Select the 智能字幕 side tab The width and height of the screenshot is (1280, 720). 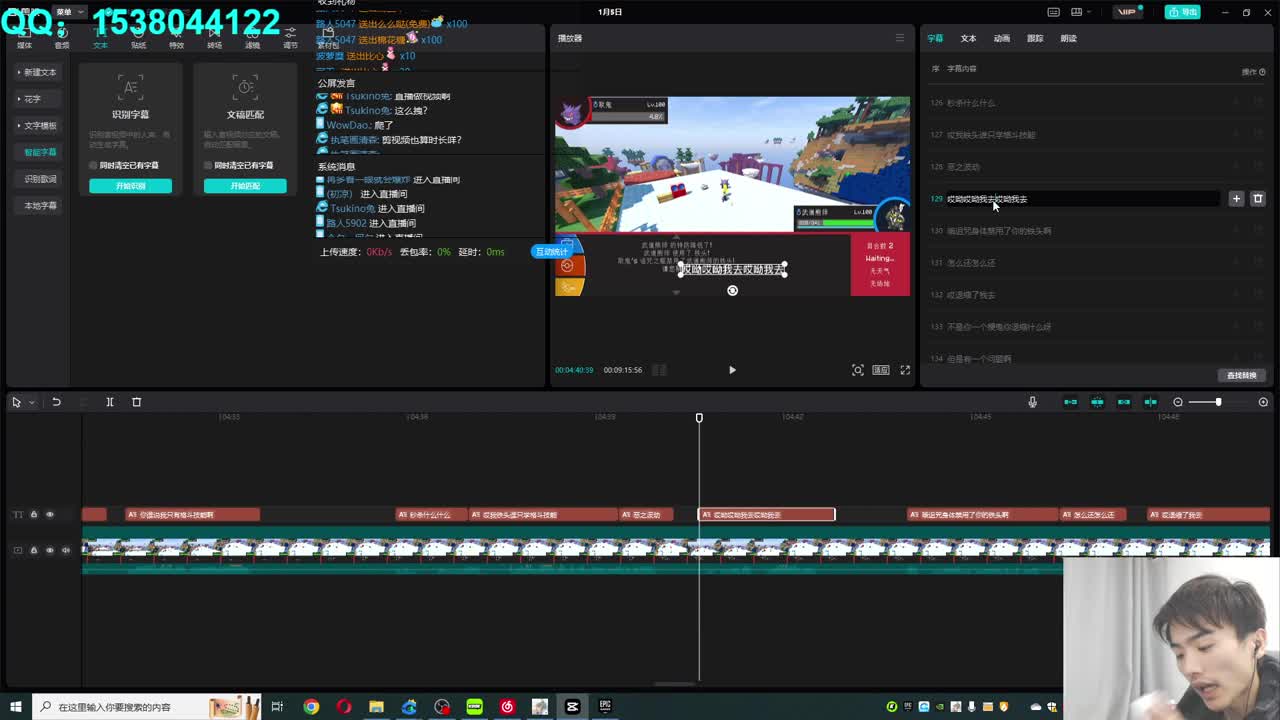[40, 152]
